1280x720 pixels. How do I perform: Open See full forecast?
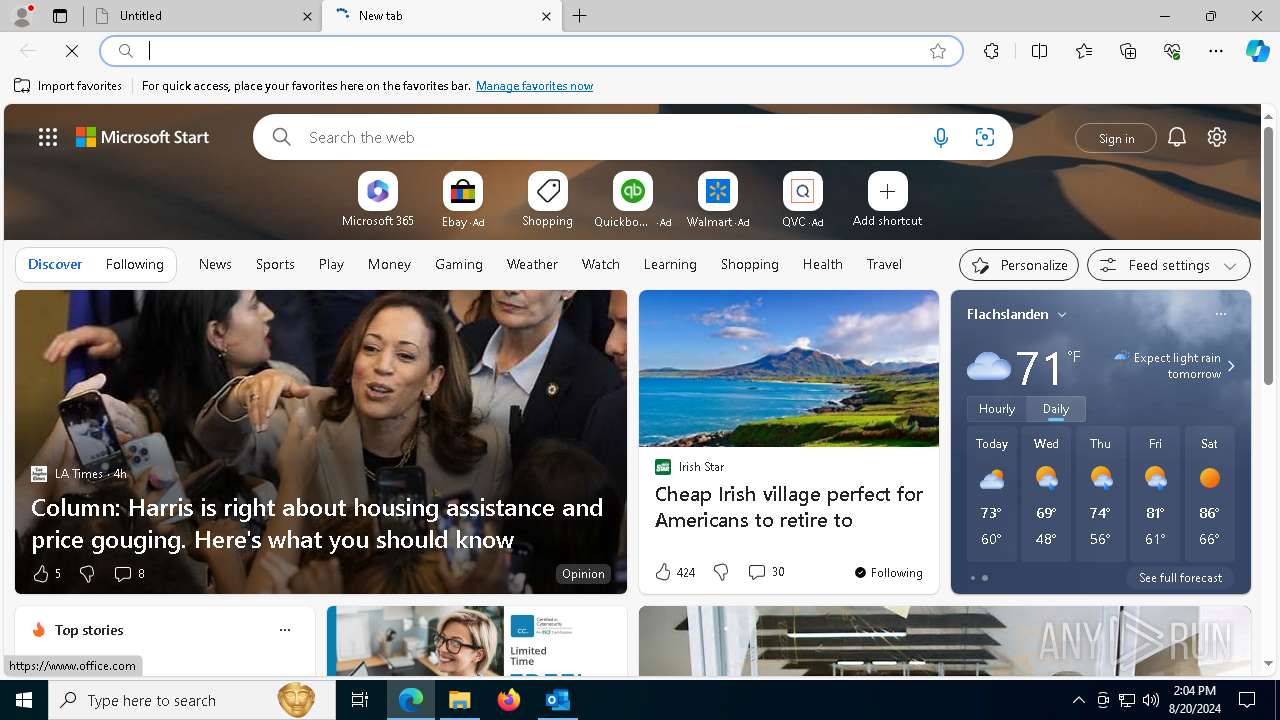pyautogui.click(x=1180, y=578)
